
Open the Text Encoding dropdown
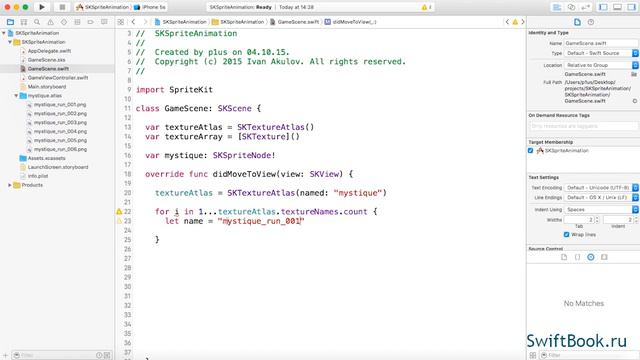coord(601,187)
